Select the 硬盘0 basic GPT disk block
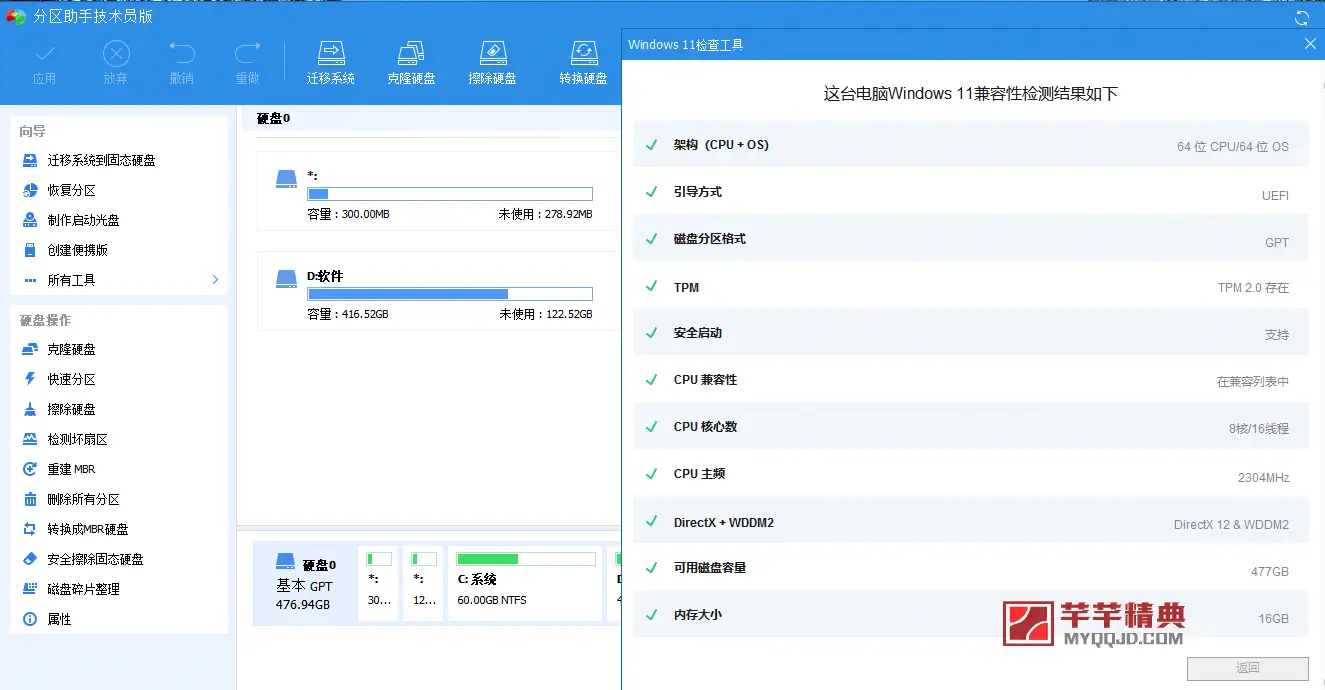 tap(304, 584)
